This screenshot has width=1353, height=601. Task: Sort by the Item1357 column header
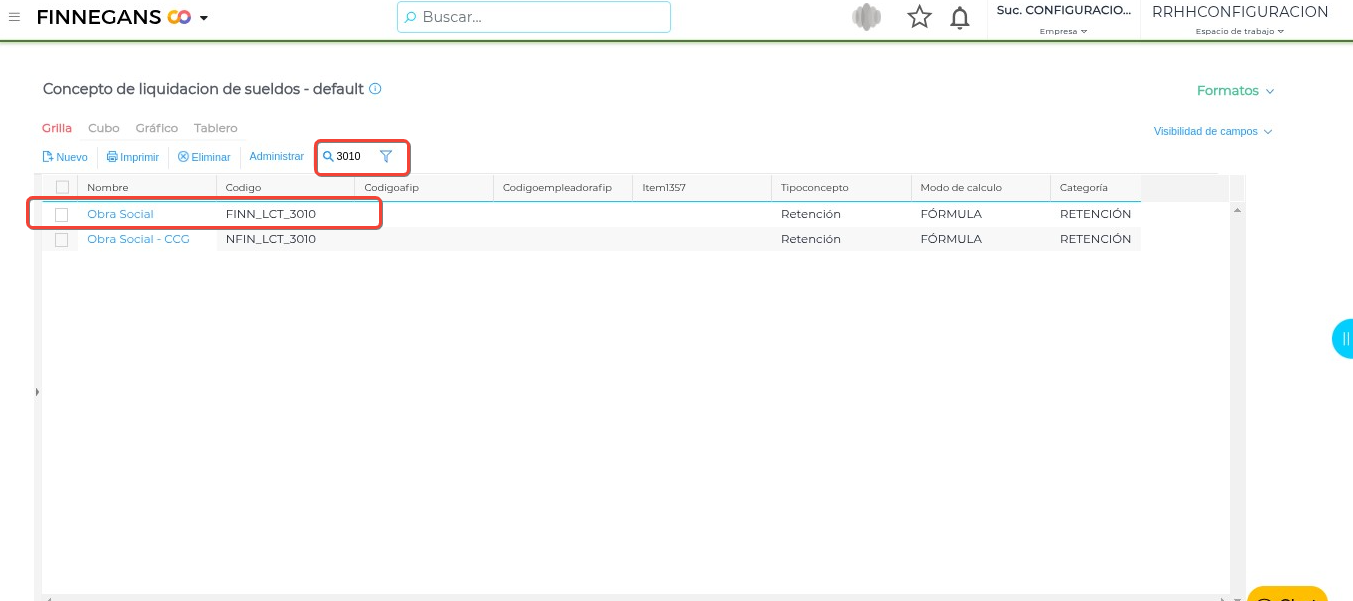pyautogui.click(x=703, y=187)
